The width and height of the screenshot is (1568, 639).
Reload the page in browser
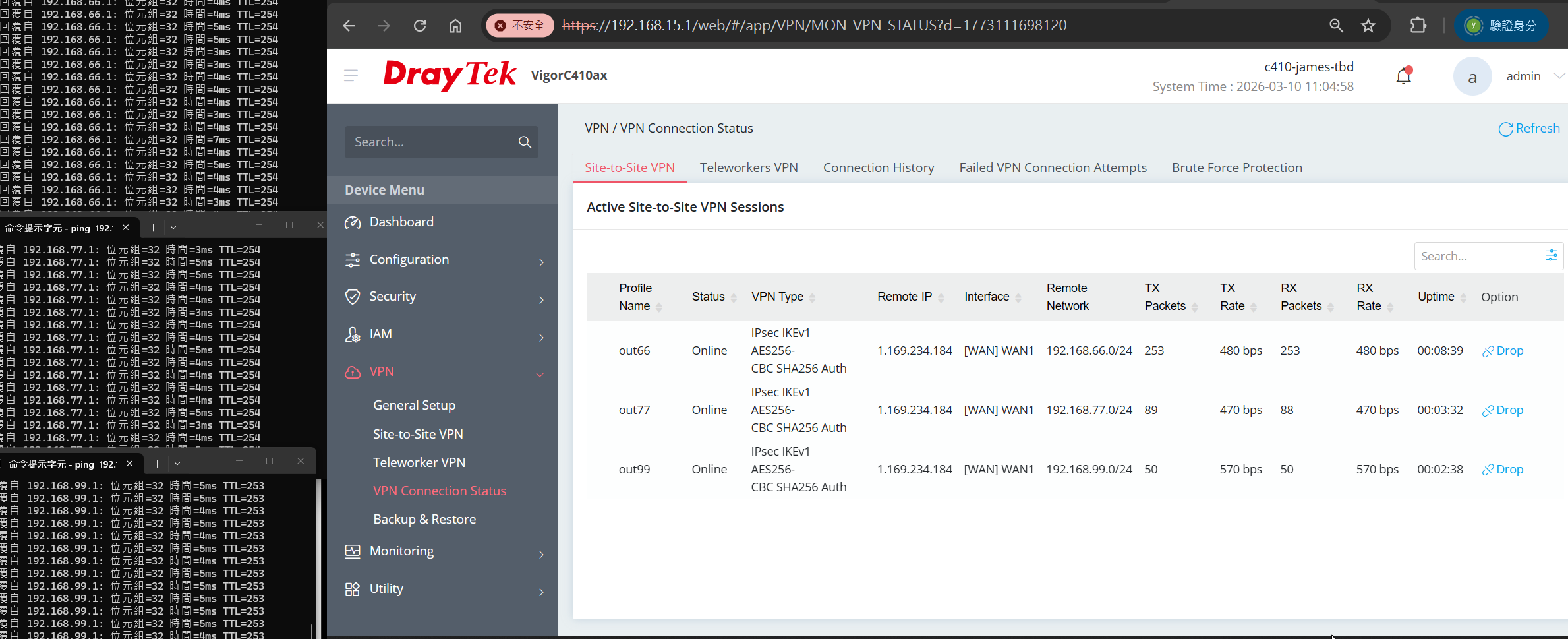420,26
